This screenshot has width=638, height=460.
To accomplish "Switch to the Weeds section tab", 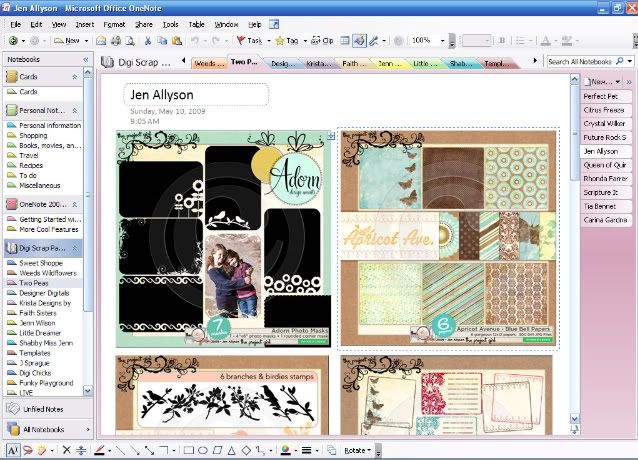I will pos(208,63).
